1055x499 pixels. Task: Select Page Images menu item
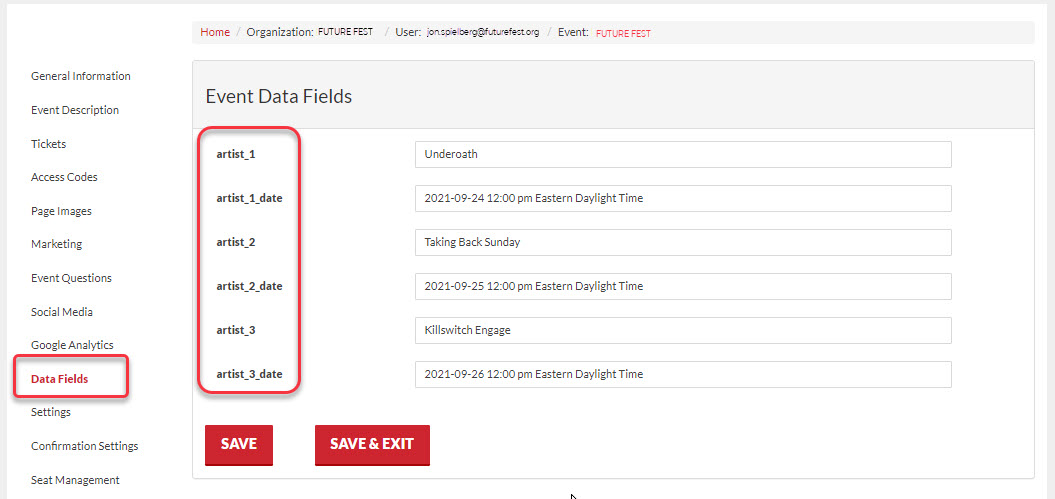[x=61, y=210]
